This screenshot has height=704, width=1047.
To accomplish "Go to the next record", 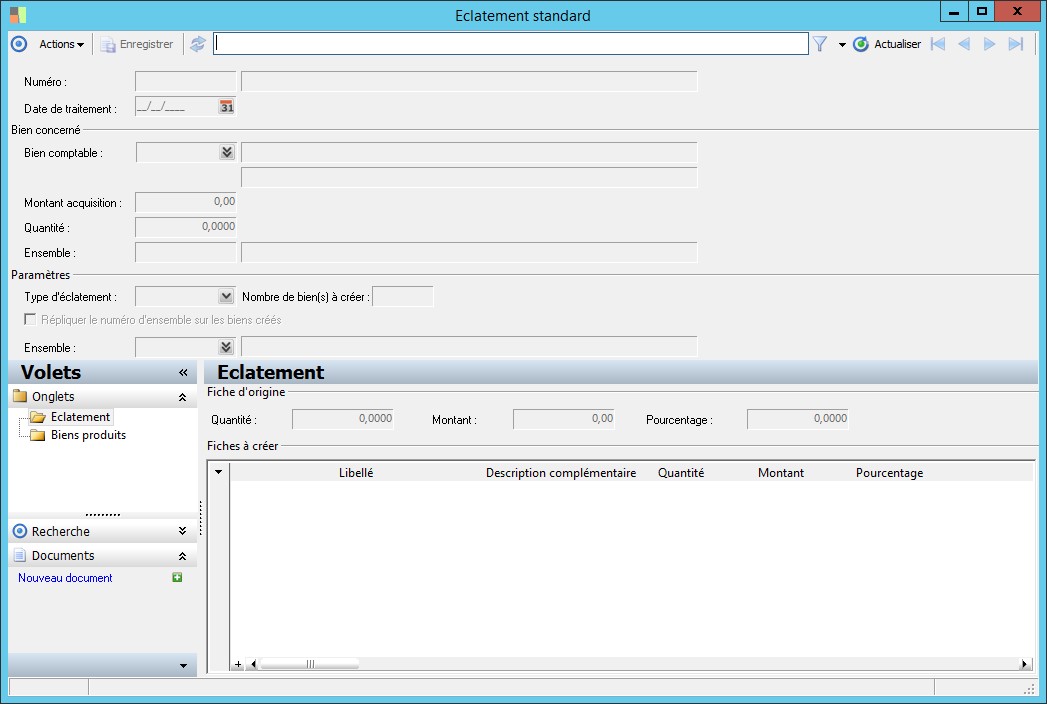I will tap(990, 44).
